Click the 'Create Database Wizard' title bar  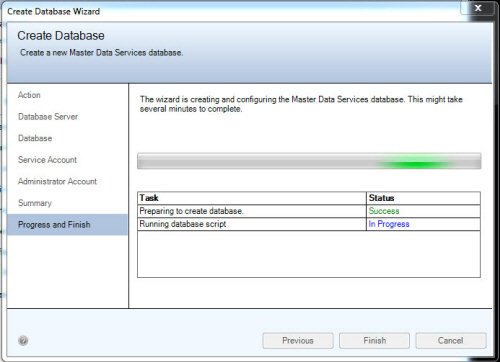(x=53, y=12)
